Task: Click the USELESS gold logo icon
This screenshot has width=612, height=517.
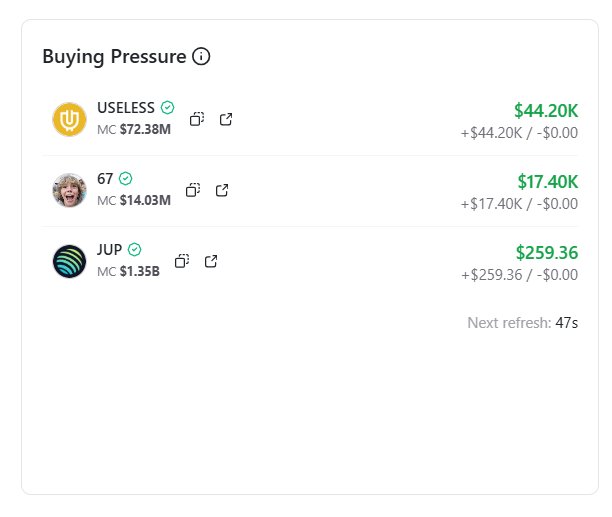Action: [x=69, y=120]
